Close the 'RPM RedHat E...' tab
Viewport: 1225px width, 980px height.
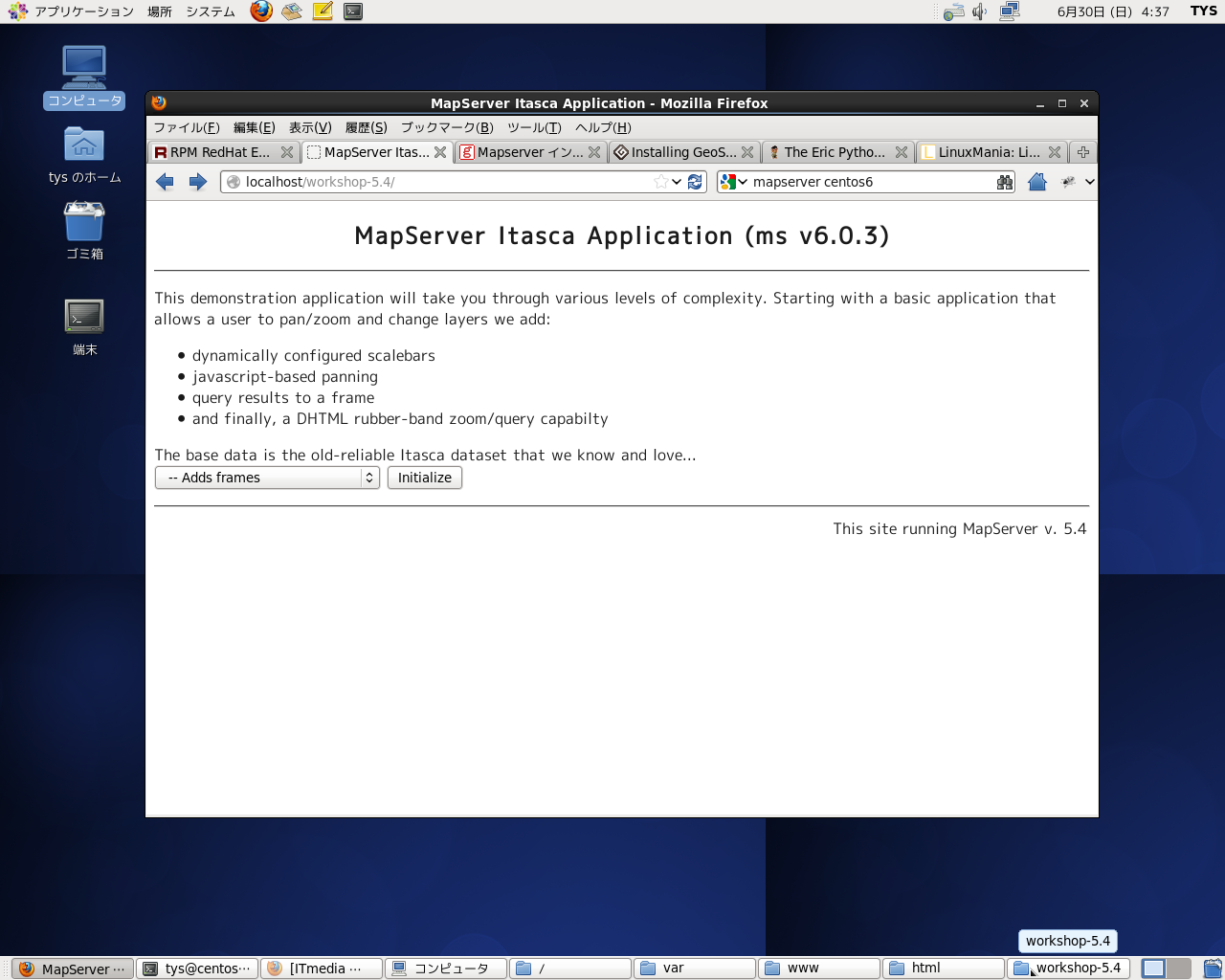click(287, 152)
